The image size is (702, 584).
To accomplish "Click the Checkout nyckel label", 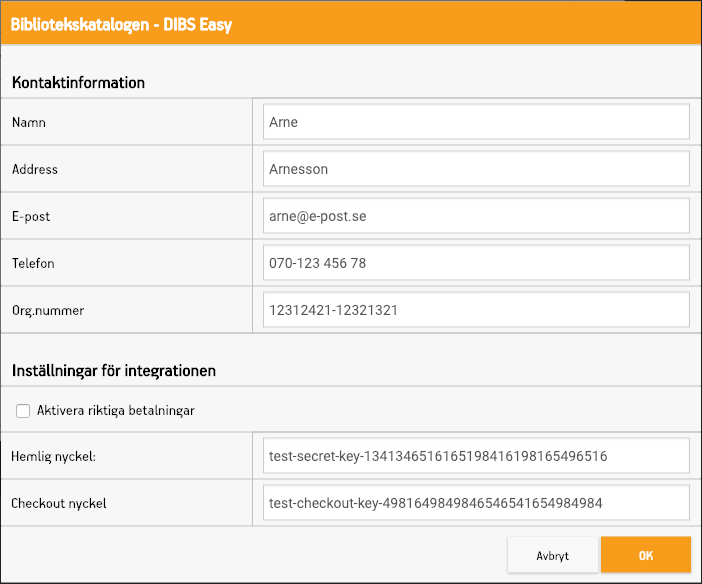I will coord(59,503).
